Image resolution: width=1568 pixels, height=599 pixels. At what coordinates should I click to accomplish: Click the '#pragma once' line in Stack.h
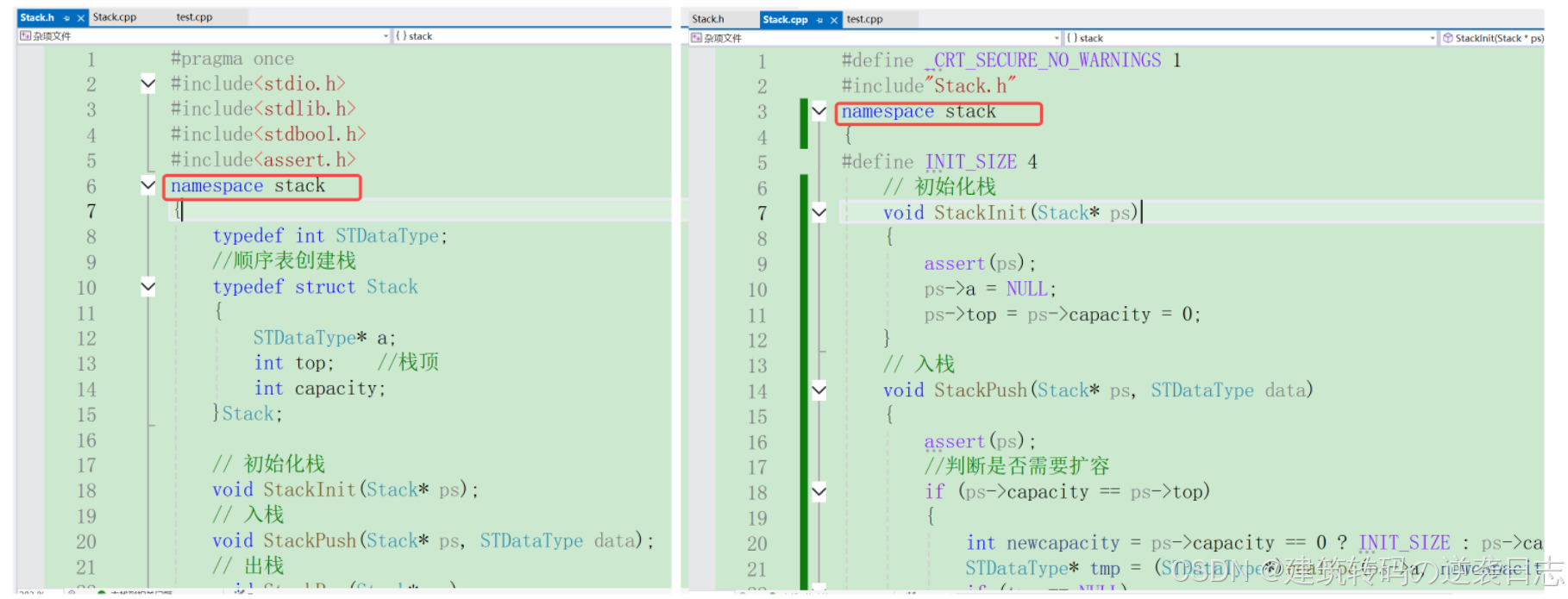pyautogui.click(x=232, y=59)
